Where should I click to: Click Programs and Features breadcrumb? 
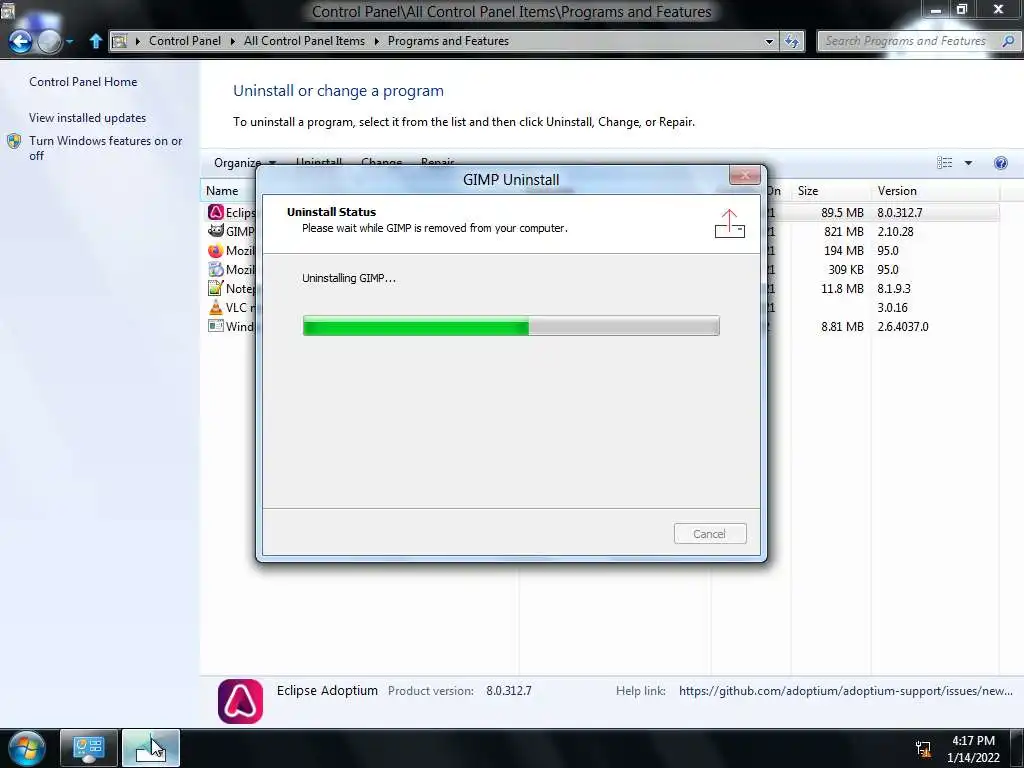pyautogui.click(x=448, y=40)
